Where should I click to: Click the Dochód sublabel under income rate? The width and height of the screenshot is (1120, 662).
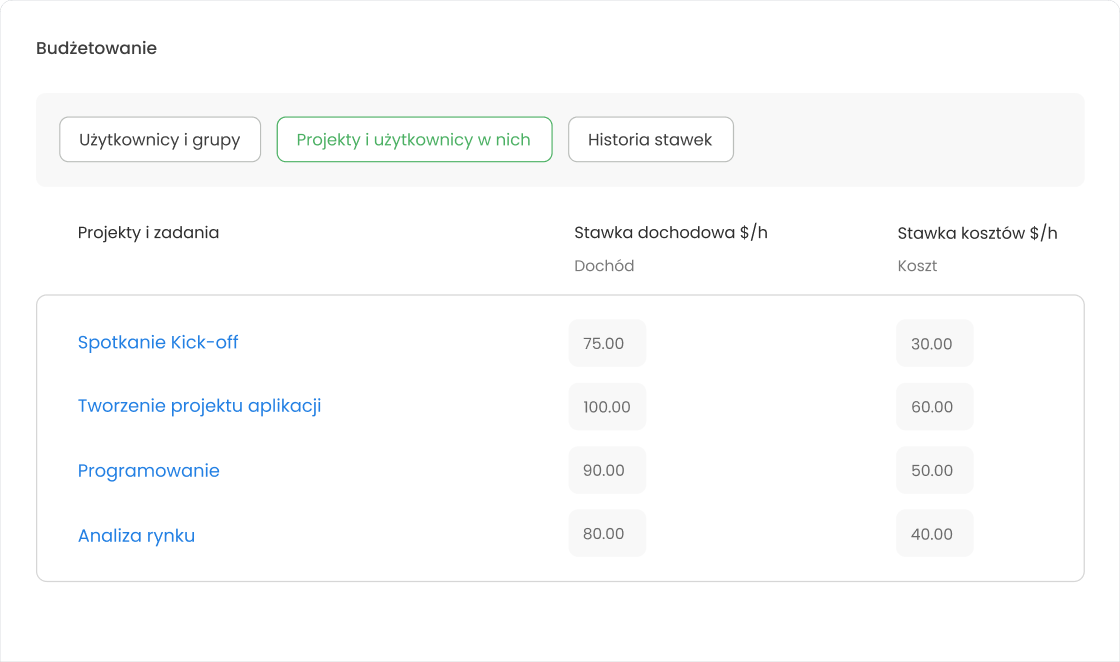click(604, 266)
